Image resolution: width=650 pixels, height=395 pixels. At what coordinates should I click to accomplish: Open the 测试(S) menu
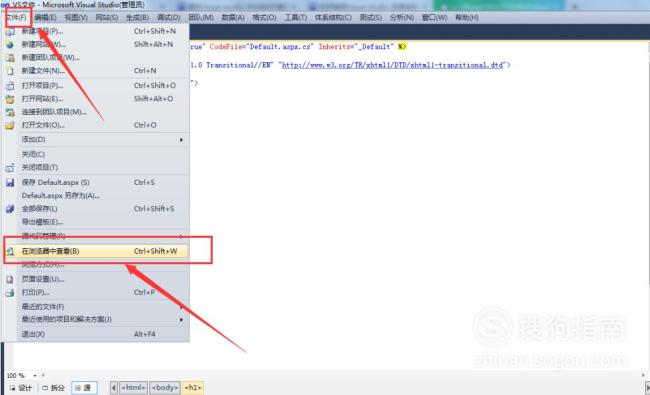click(371, 17)
